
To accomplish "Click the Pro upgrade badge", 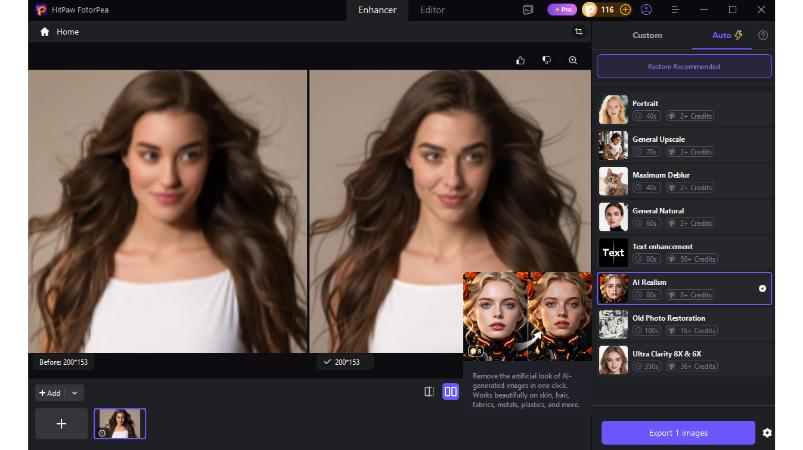I will pos(562,10).
